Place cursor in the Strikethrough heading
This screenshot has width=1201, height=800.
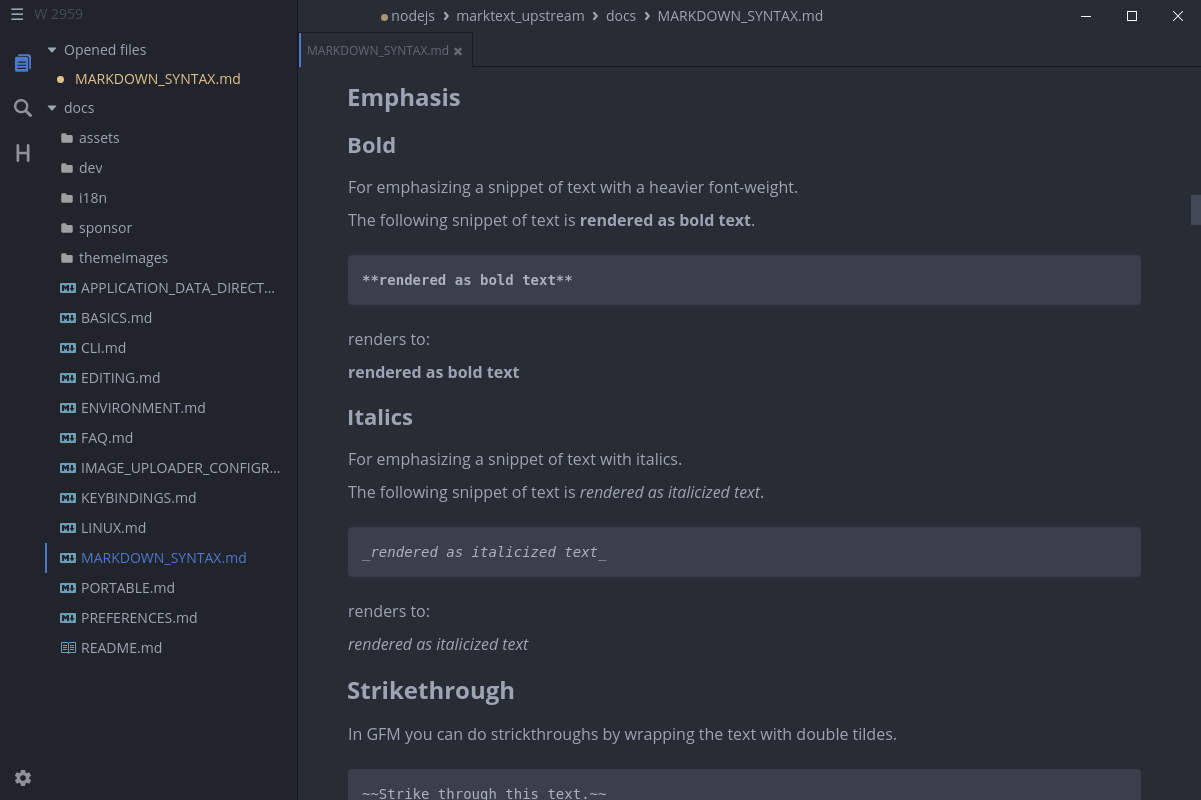point(431,691)
